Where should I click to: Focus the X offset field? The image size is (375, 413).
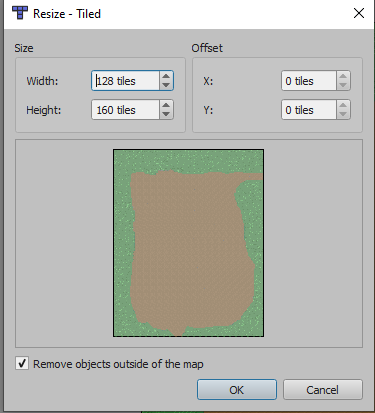click(x=309, y=81)
